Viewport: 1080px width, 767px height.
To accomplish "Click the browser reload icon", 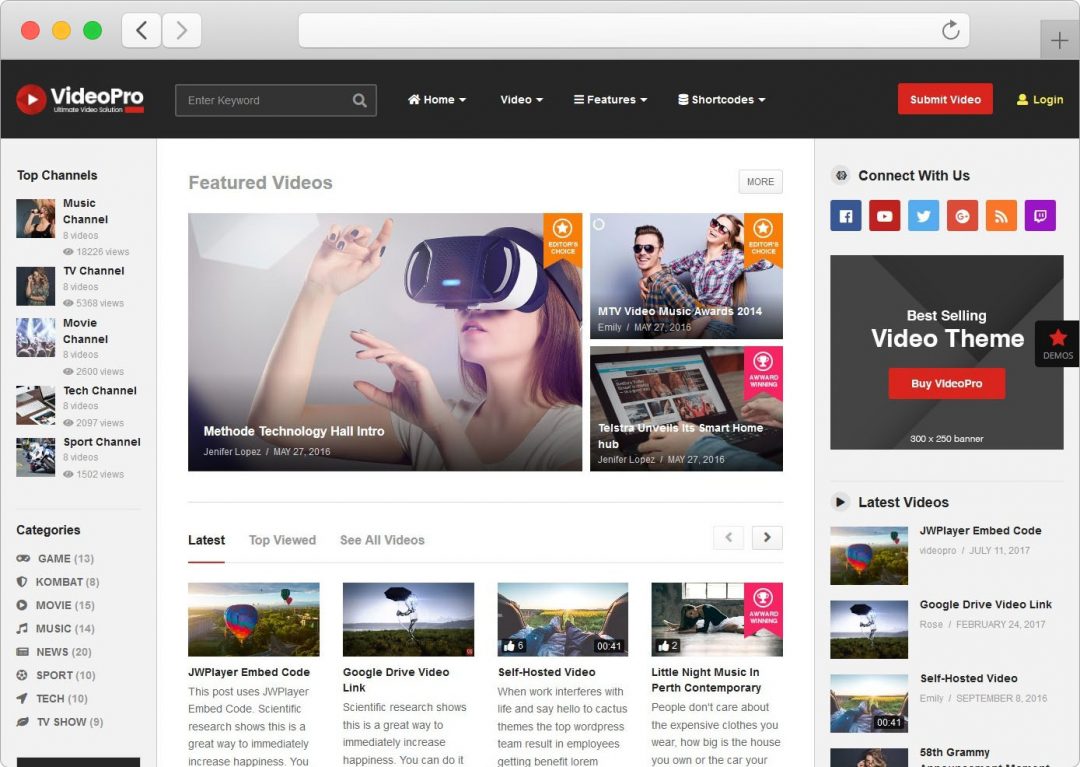I will [950, 30].
